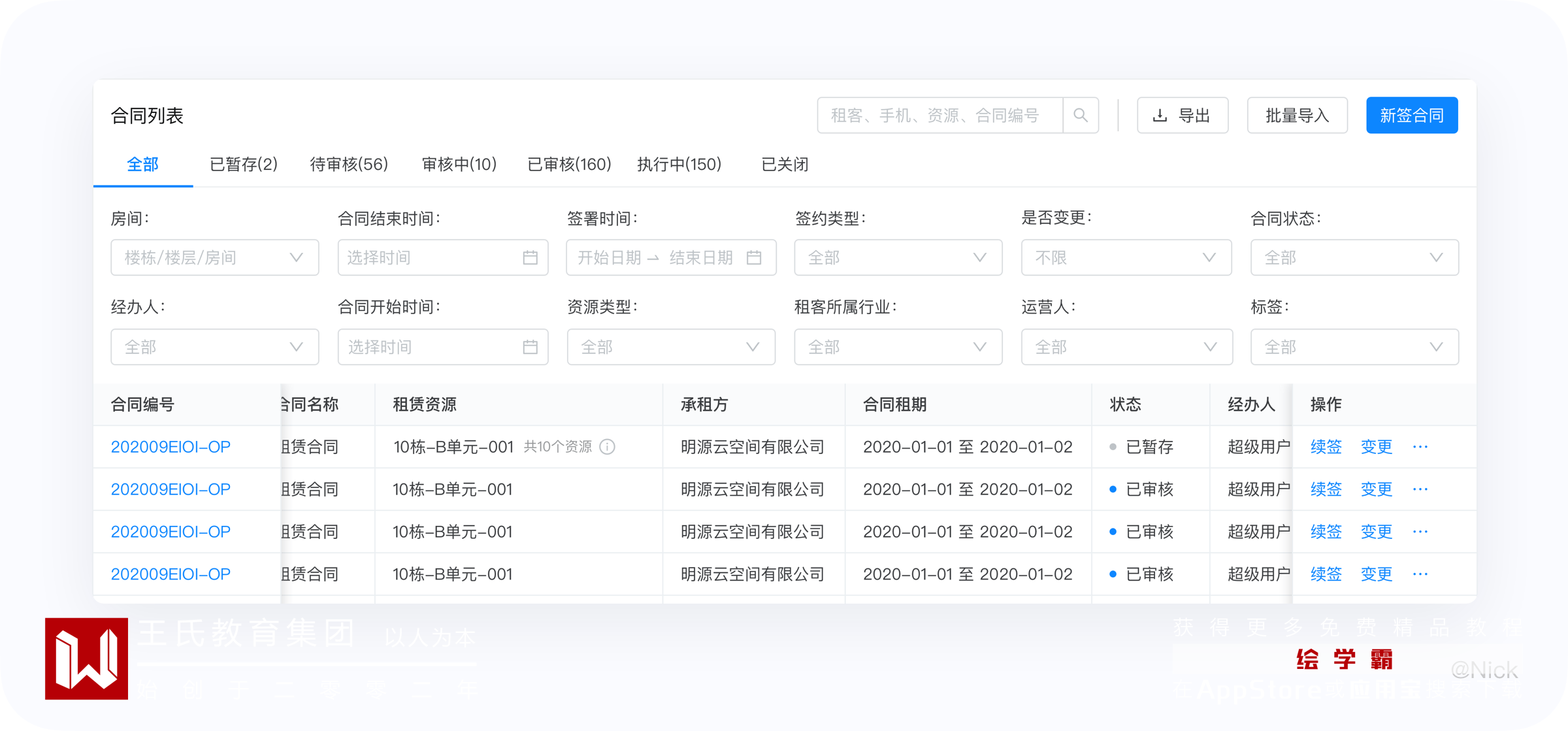Click the 导出 download button
Image resolution: width=1568 pixels, height=731 pixels.
pyautogui.click(x=1182, y=116)
